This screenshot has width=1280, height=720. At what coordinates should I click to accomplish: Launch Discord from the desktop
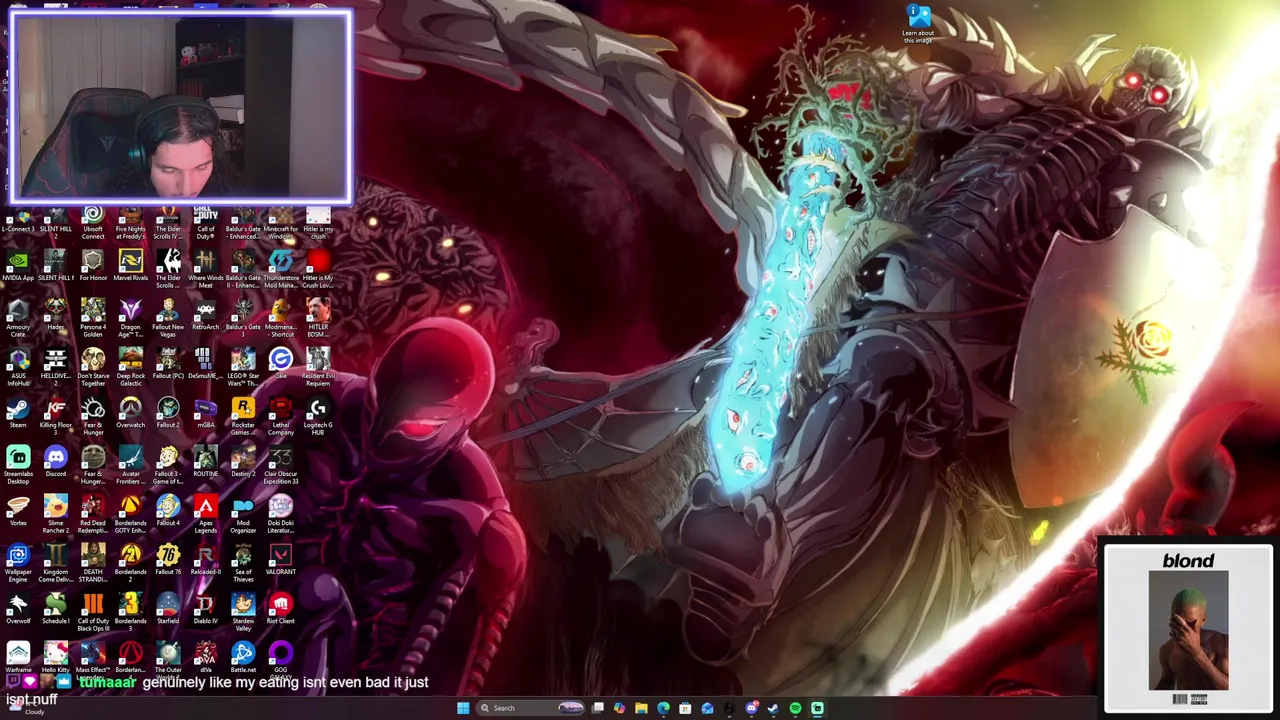click(55, 463)
